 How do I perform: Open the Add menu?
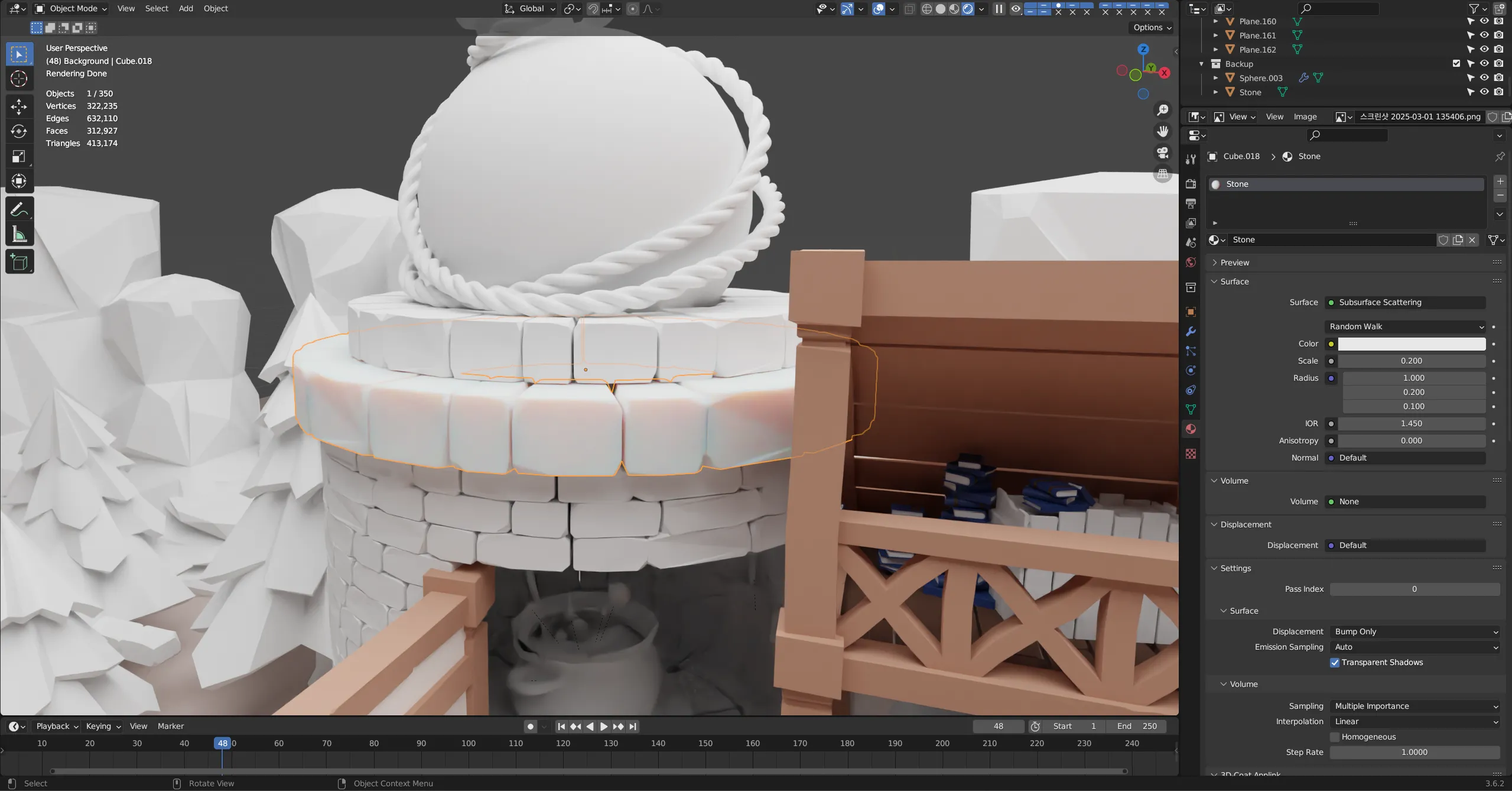click(186, 8)
